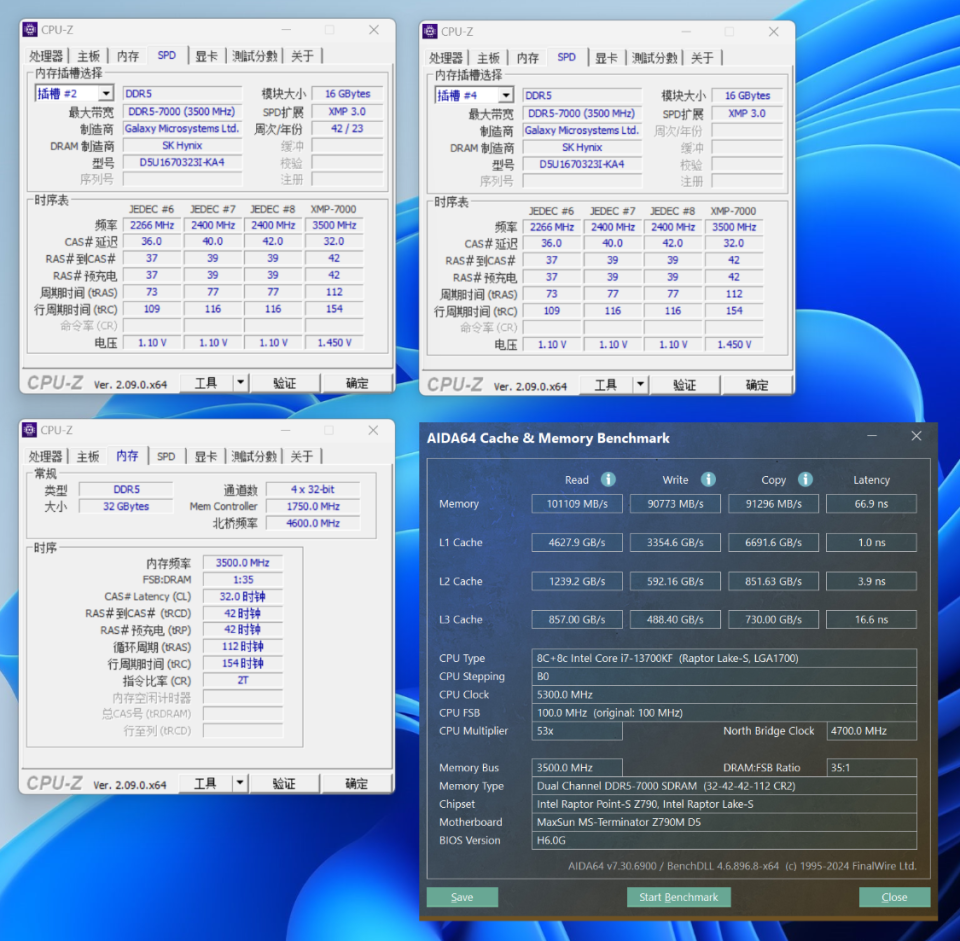
Task: Minimize the AIDA64 benchmark window
Action: (x=872, y=436)
